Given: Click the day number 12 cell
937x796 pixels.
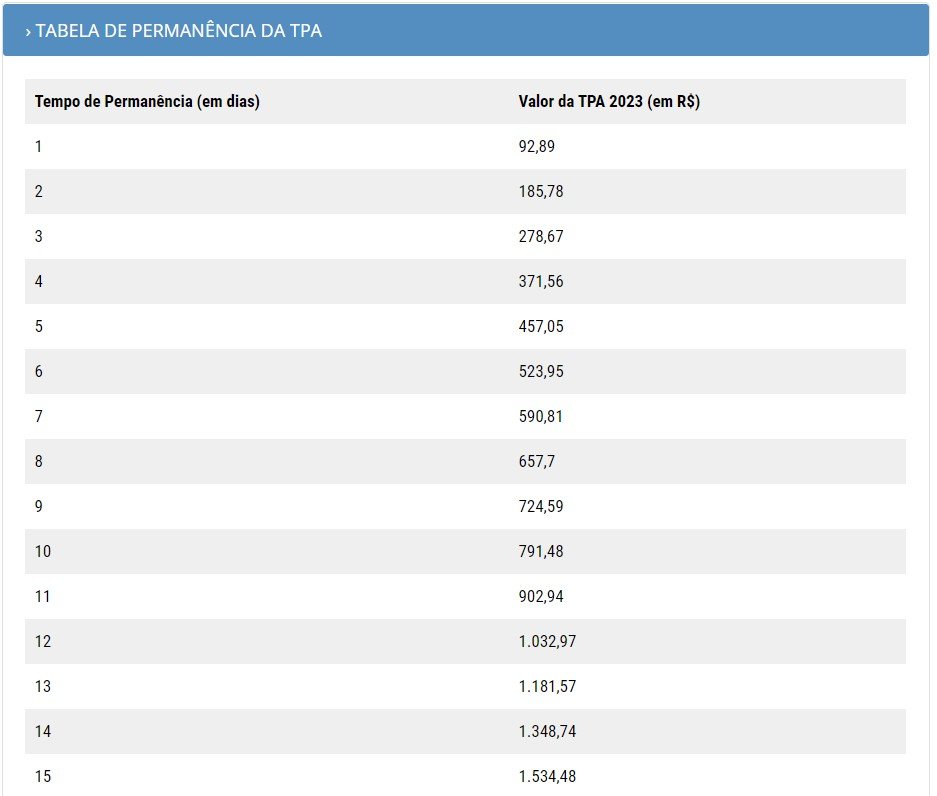Looking at the screenshot, I should (43, 641).
